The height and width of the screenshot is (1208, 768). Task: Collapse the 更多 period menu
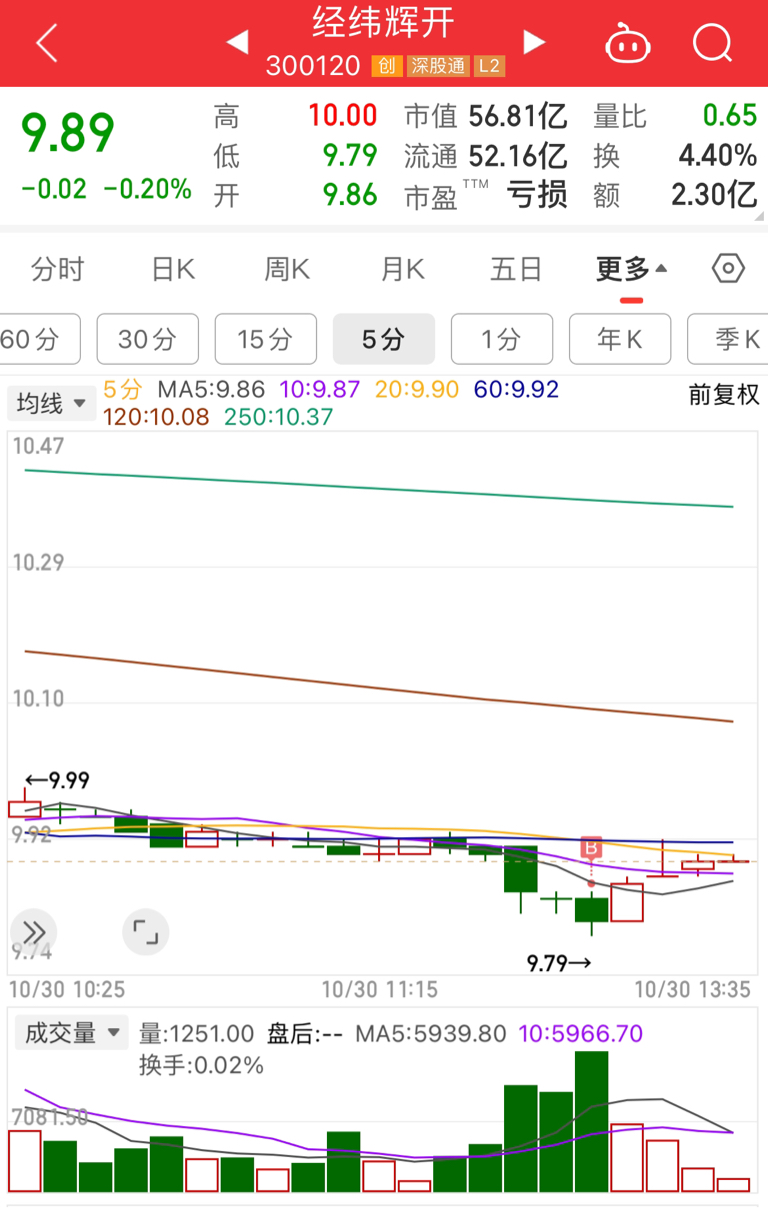click(632, 269)
